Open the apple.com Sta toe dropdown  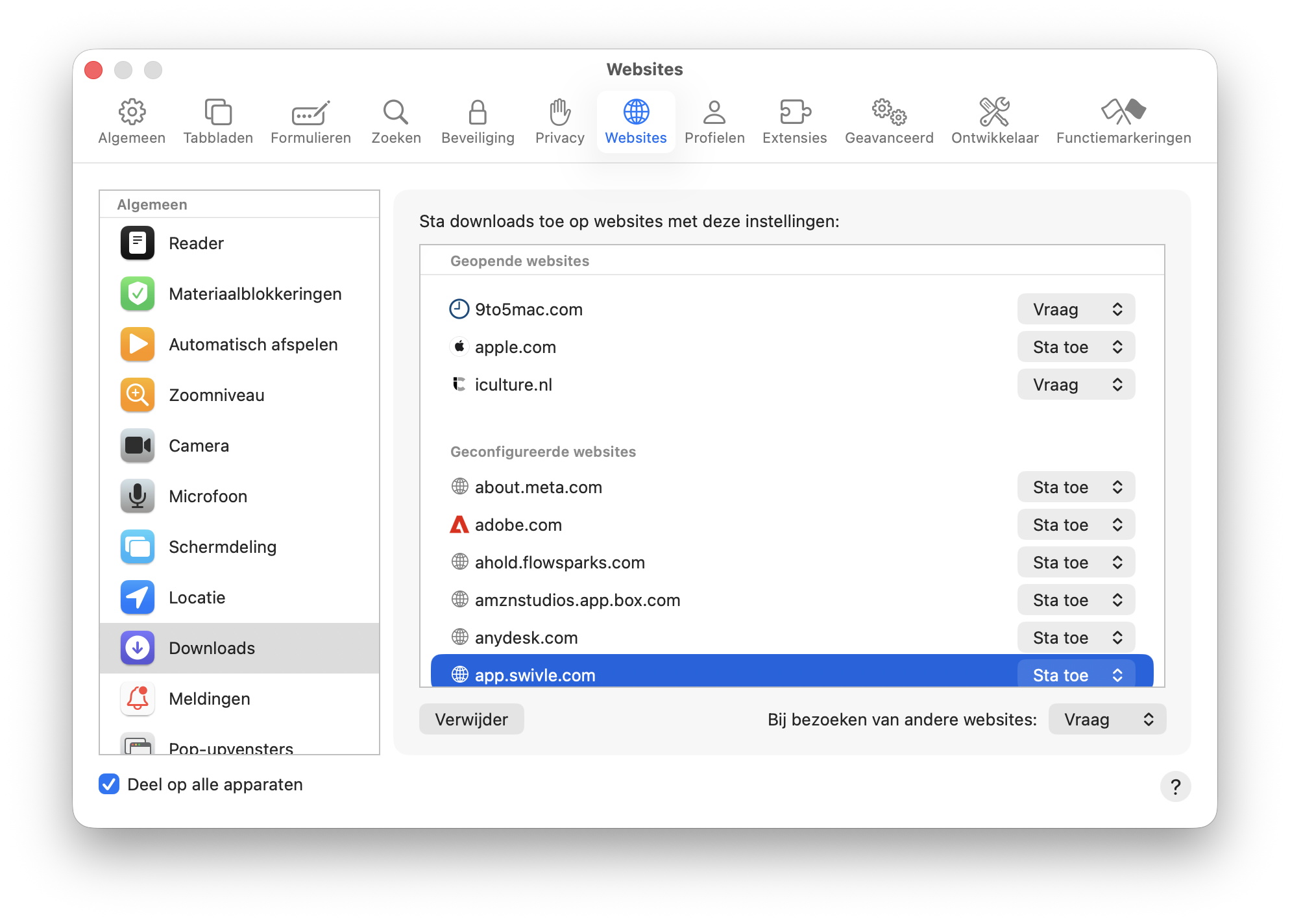point(1076,347)
